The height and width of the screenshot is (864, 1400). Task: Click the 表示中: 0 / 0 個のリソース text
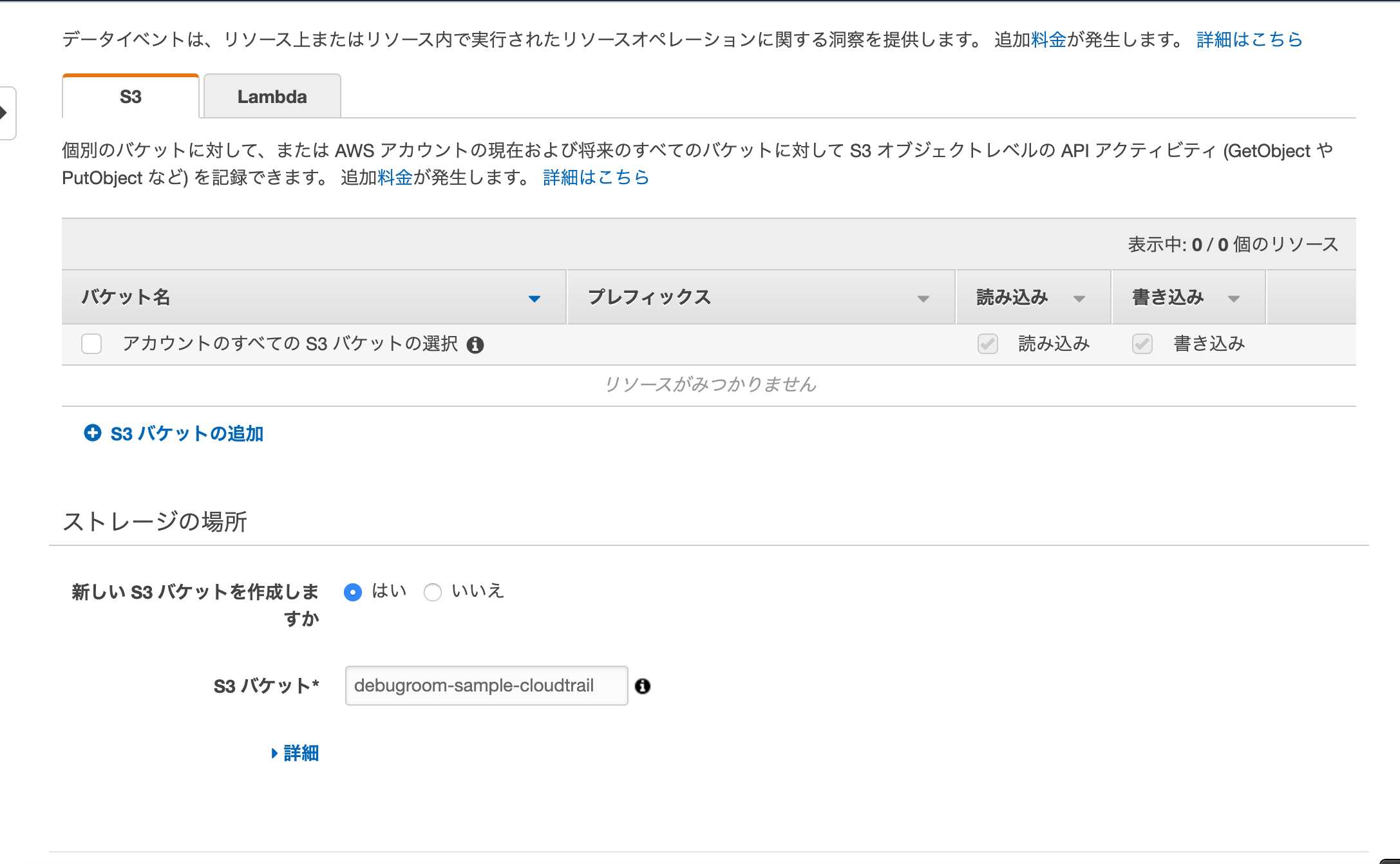[x=1233, y=245]
